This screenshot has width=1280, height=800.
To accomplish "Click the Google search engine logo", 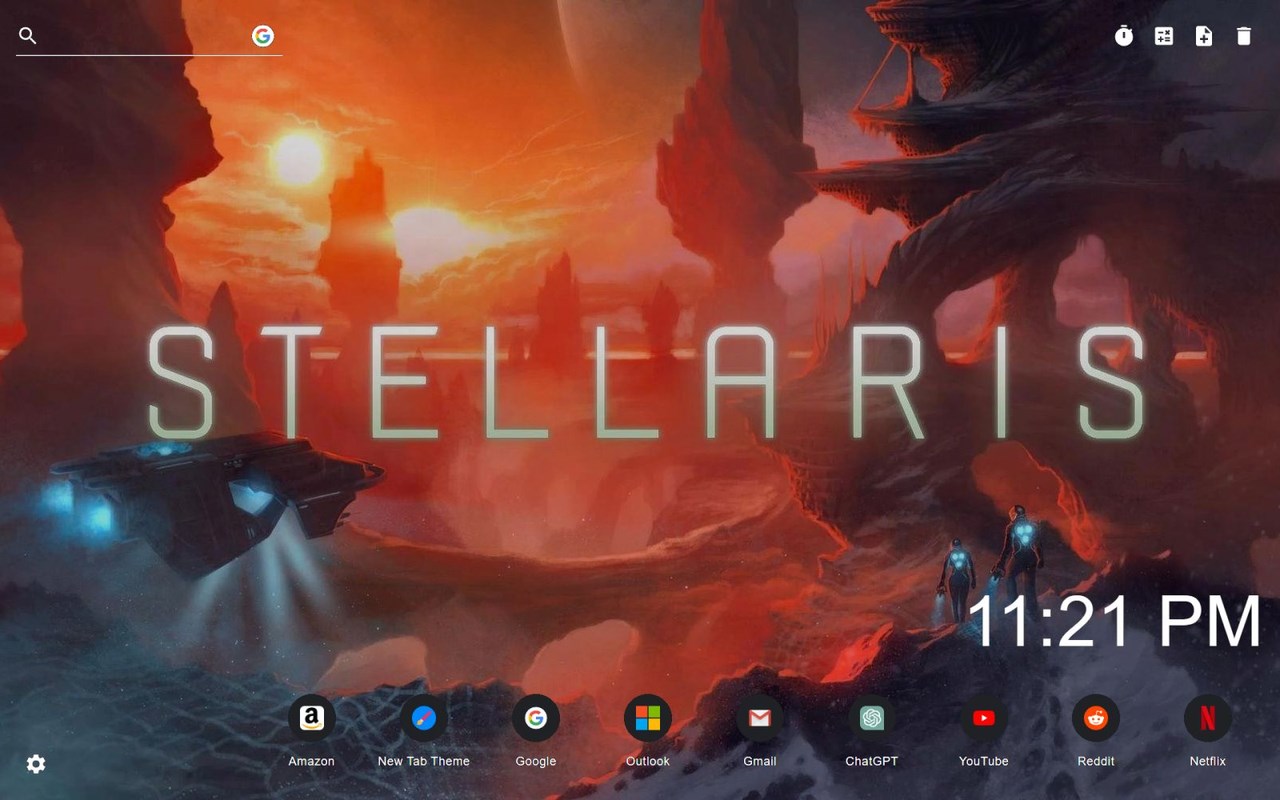I will coord(263,36).
